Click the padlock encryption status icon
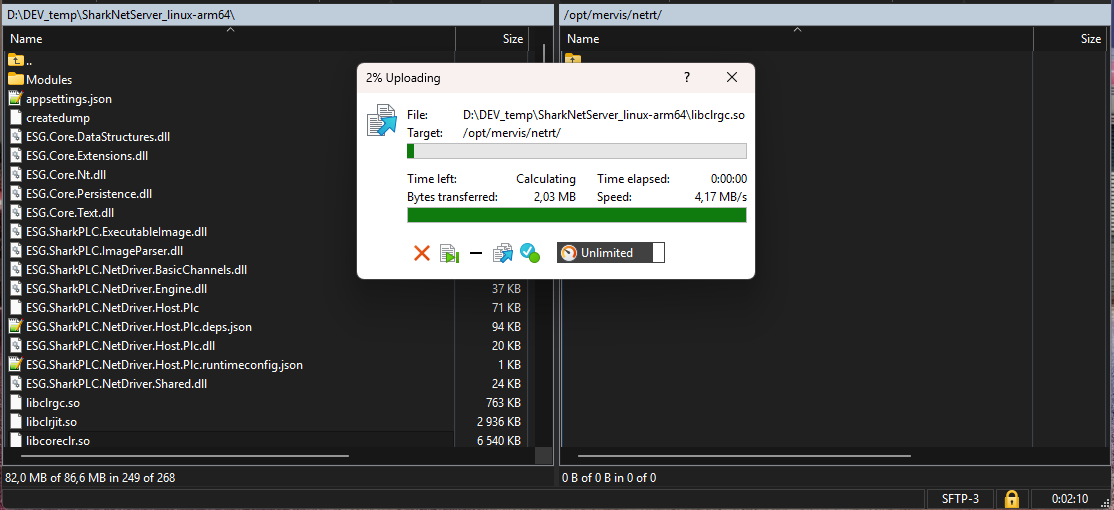 1012,498
